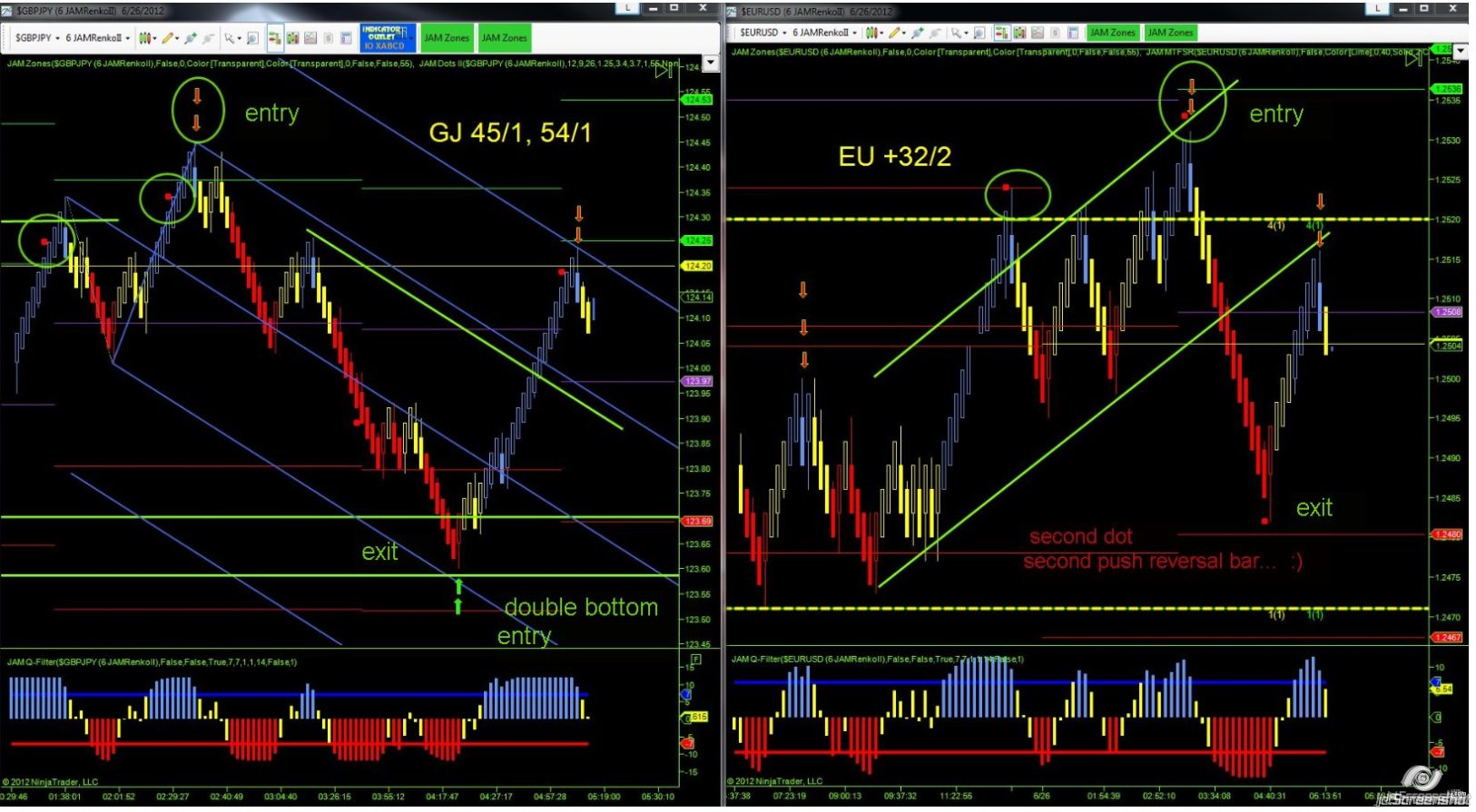
Task: Click the red 1.2480 price marker on EURUSD axis
Action: coord(1447,534)
